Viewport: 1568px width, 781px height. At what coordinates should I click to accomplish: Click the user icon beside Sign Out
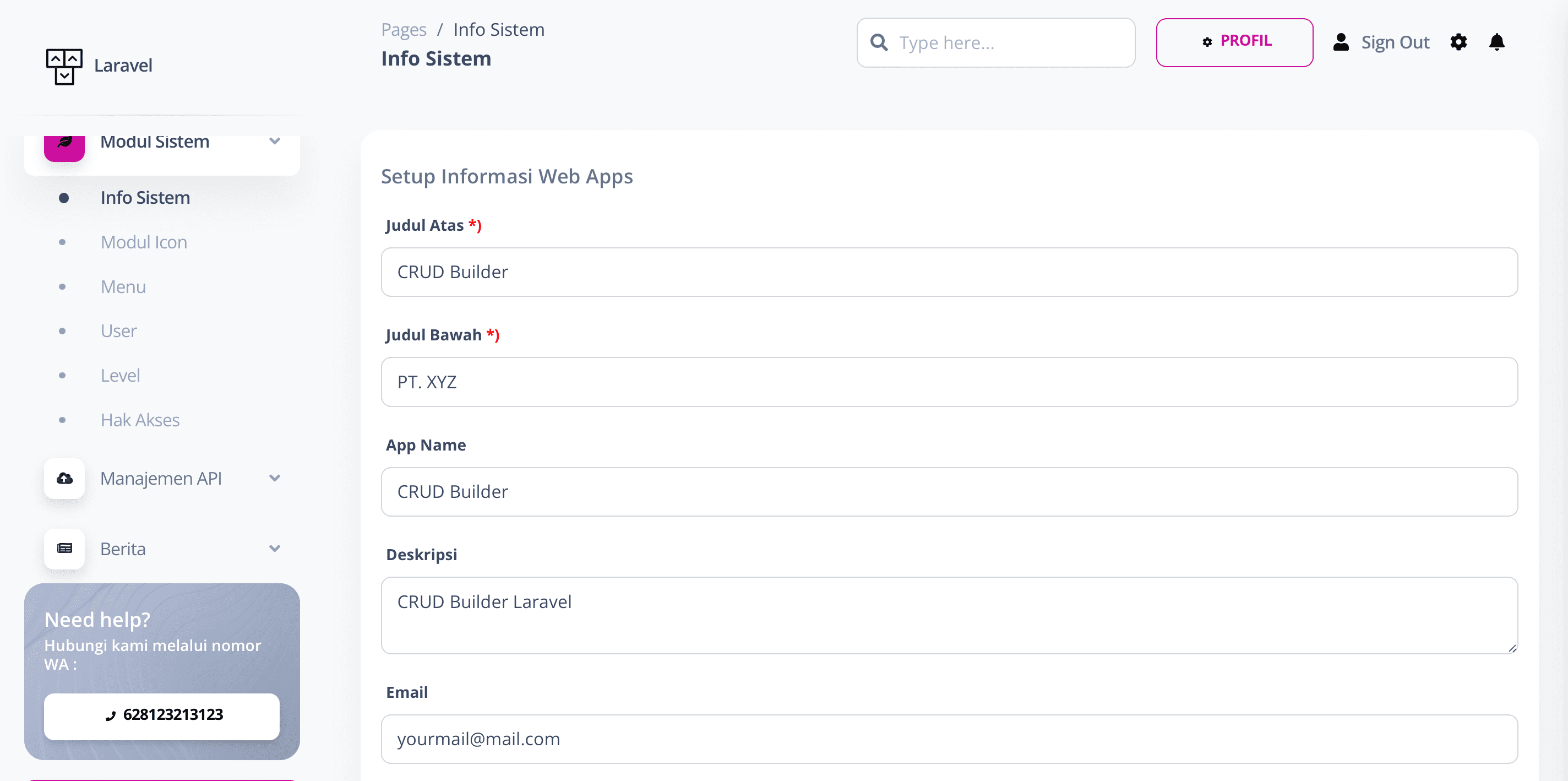[x=1341, y=42]
